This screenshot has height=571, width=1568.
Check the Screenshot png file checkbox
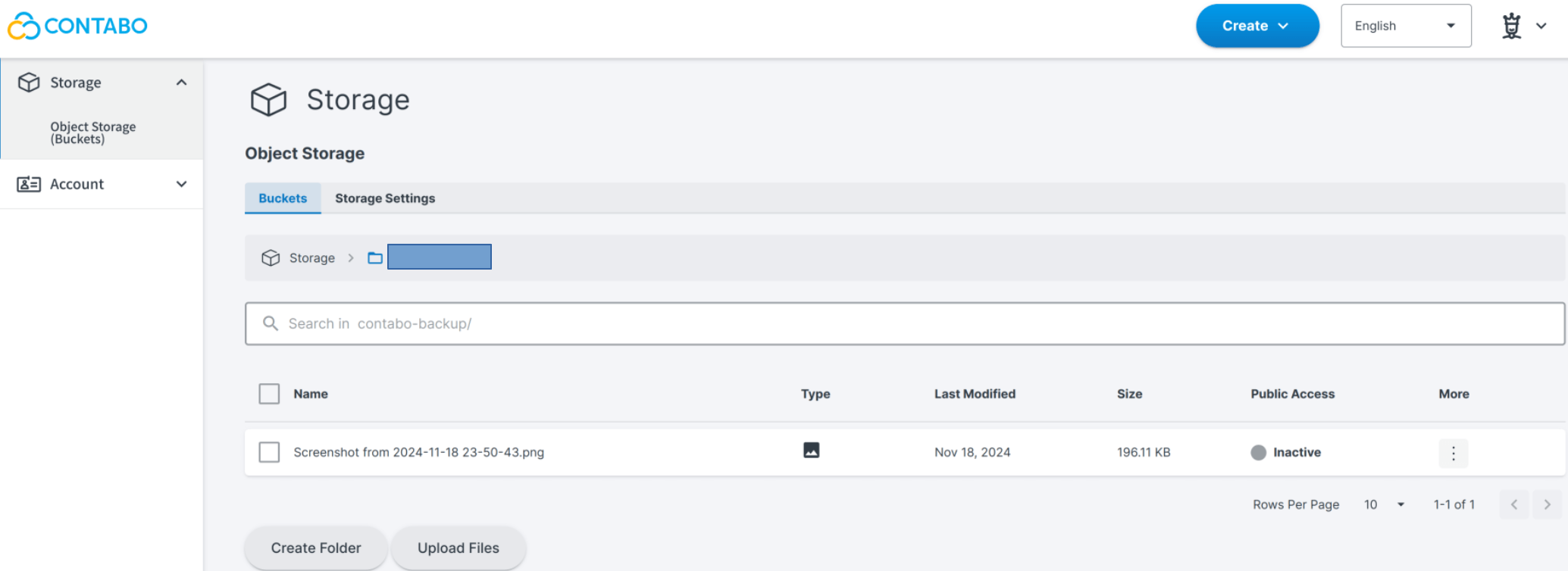point(269,452)
